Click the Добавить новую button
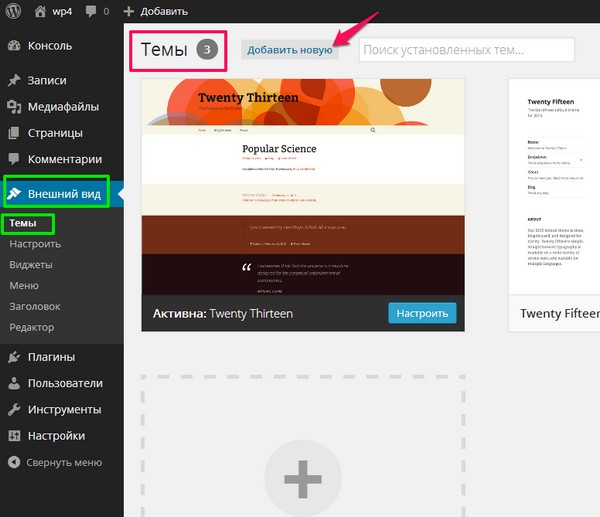This screenshot has width=600, height=517. pos(291,50)
